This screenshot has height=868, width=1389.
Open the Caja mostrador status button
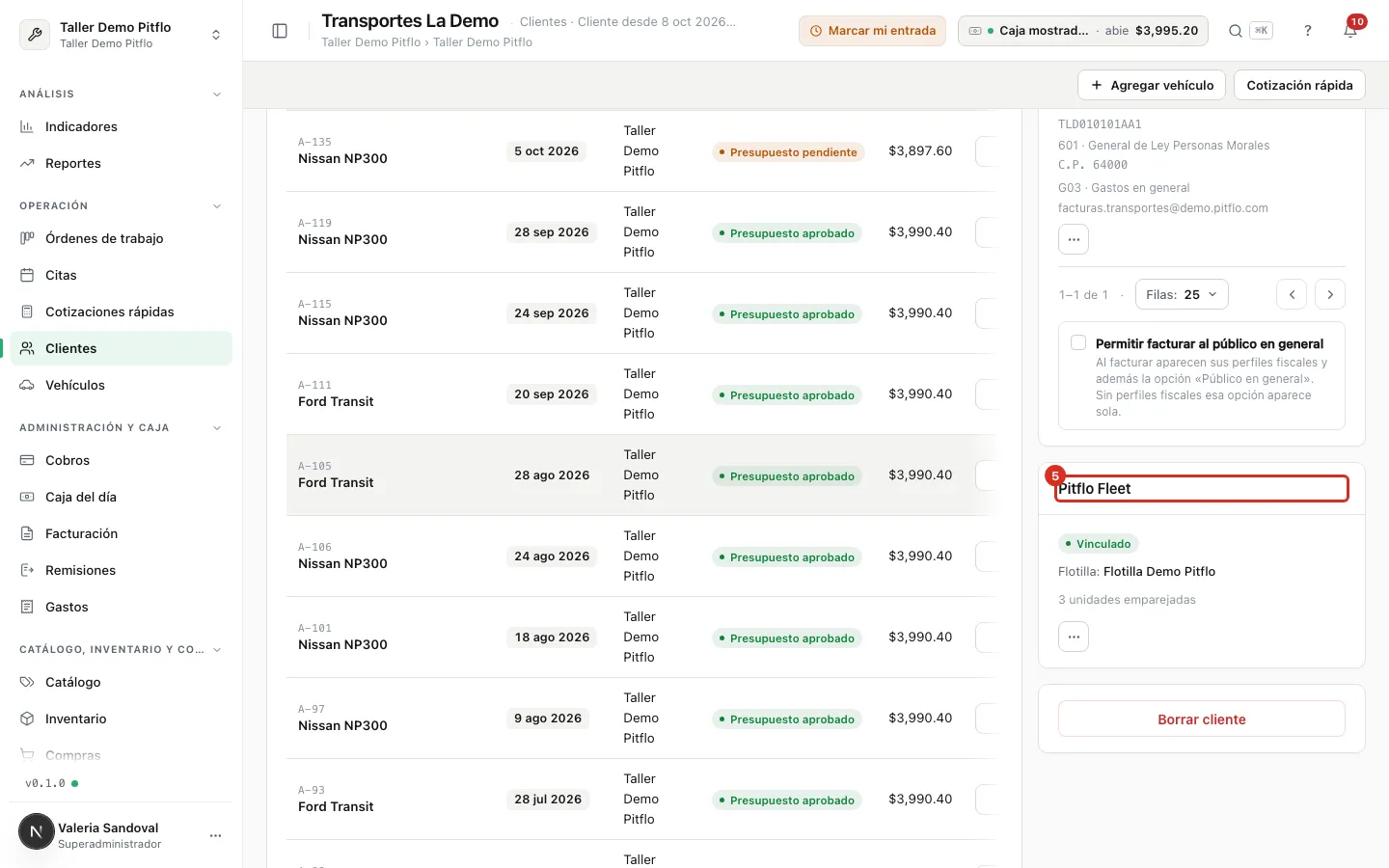tap(1083, 31)
